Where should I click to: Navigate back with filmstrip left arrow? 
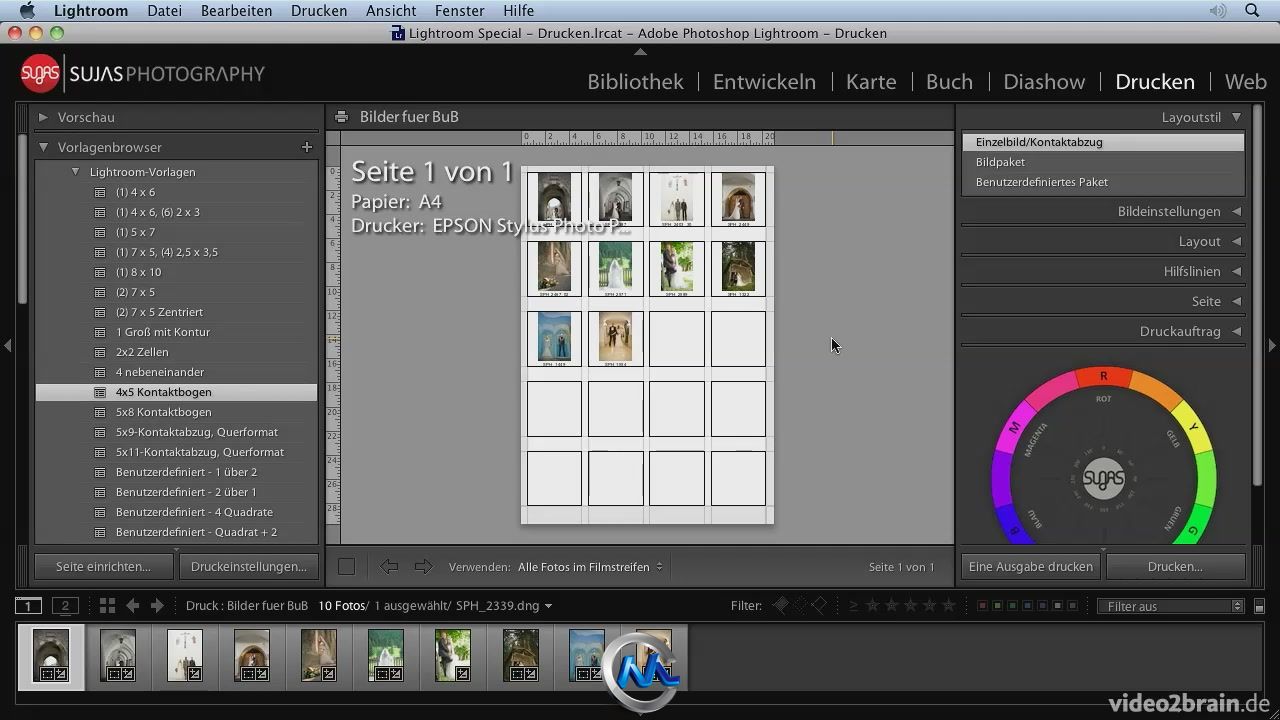coord(132,606)
